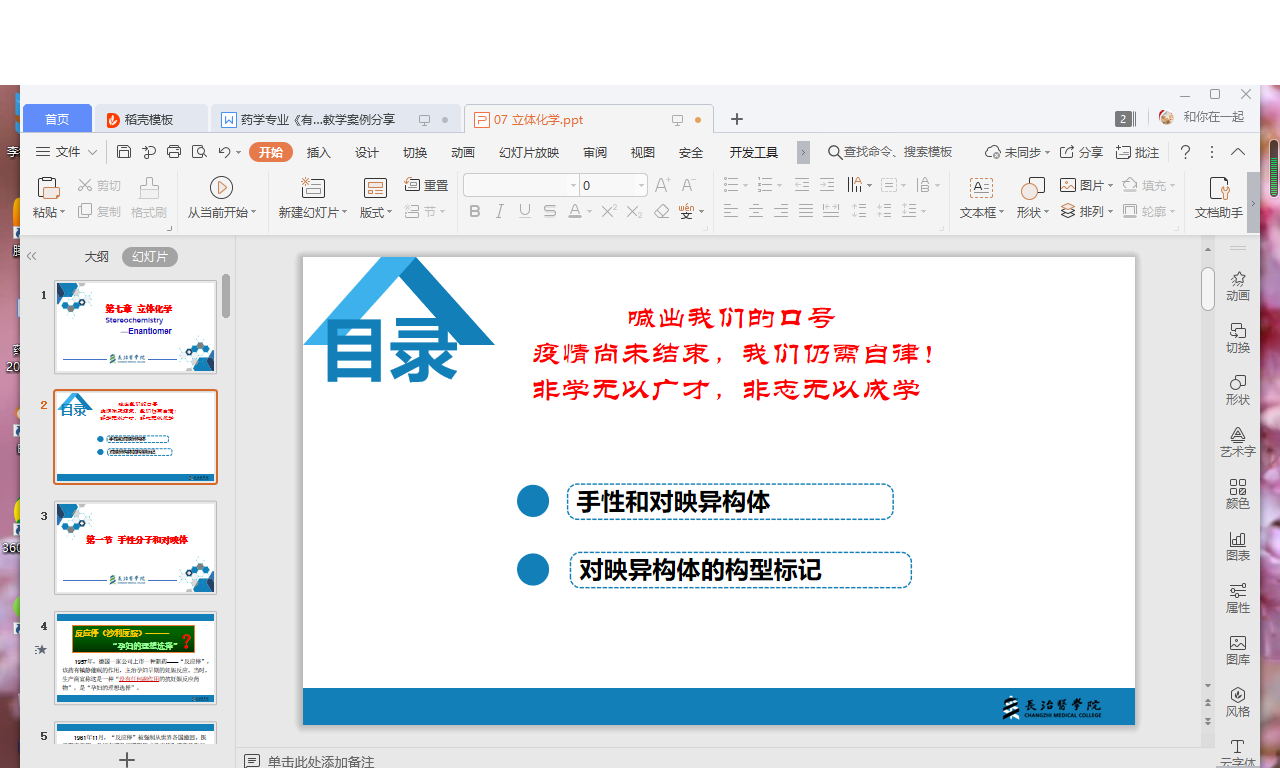Viewport: 1280px width, 768px height.
Task: Toggle bold formatting
Action: click(x=475, y=211)
